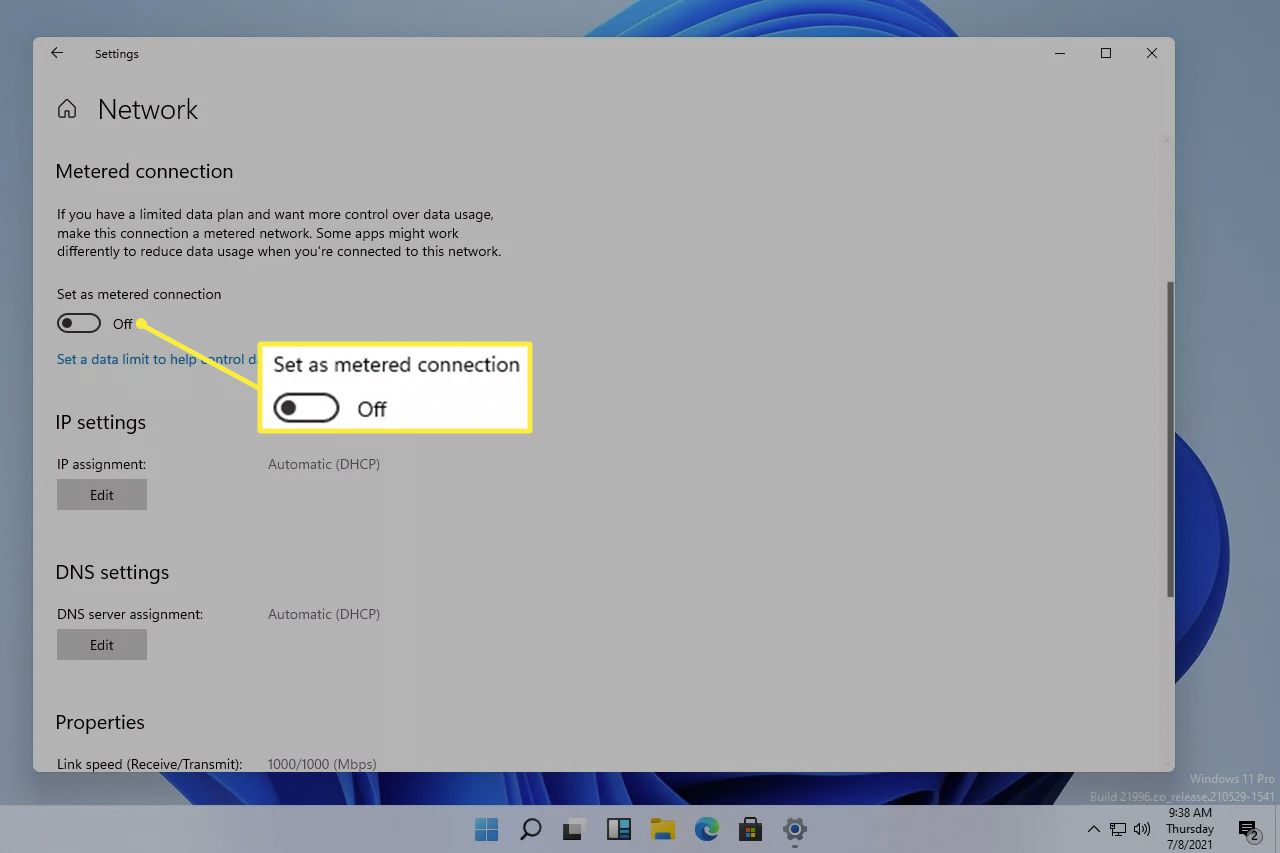
Task: Click the volume speaker tray icon
Action: click(1141, 829)
